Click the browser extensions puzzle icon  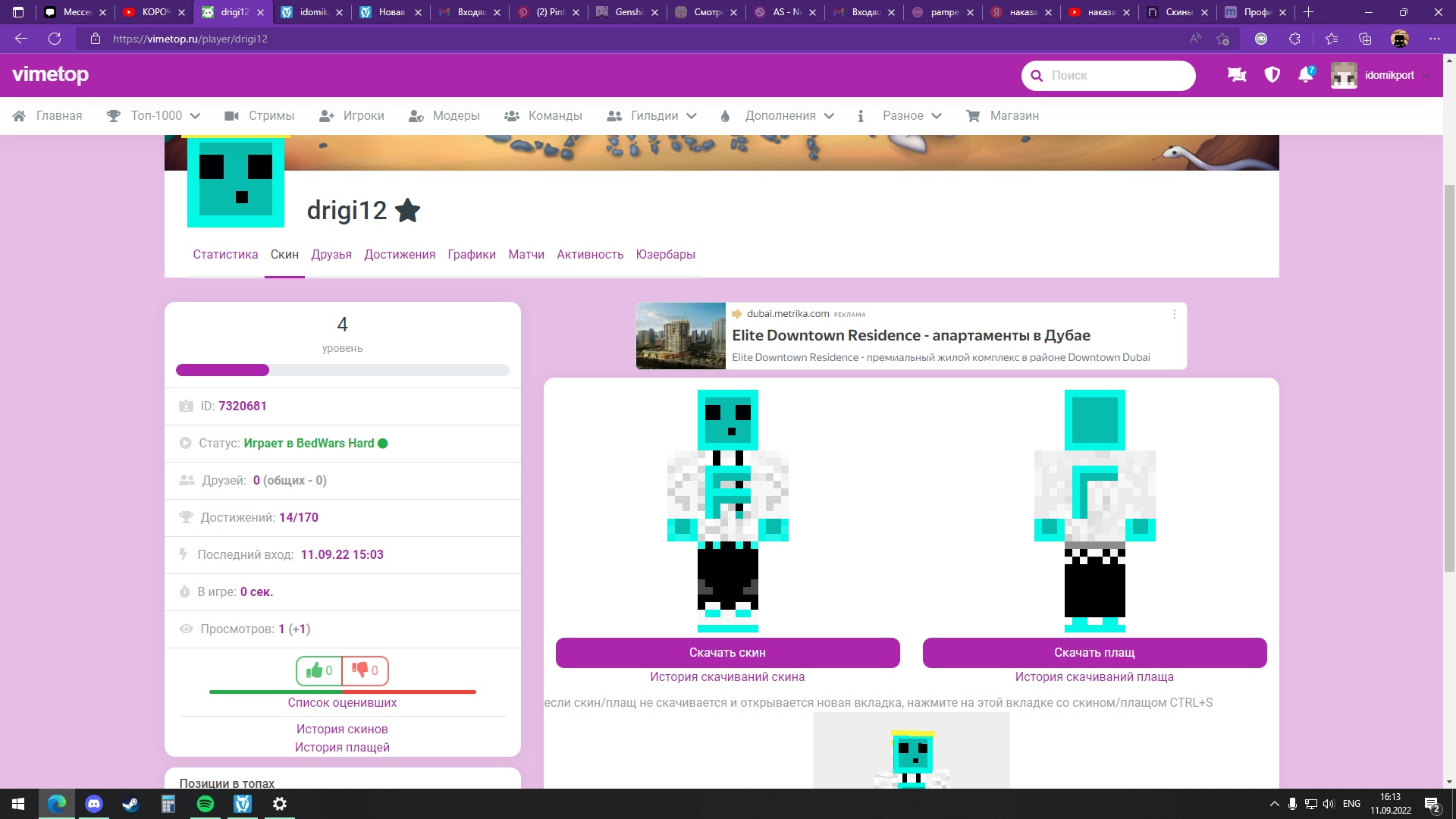(x=1295, y=39)
